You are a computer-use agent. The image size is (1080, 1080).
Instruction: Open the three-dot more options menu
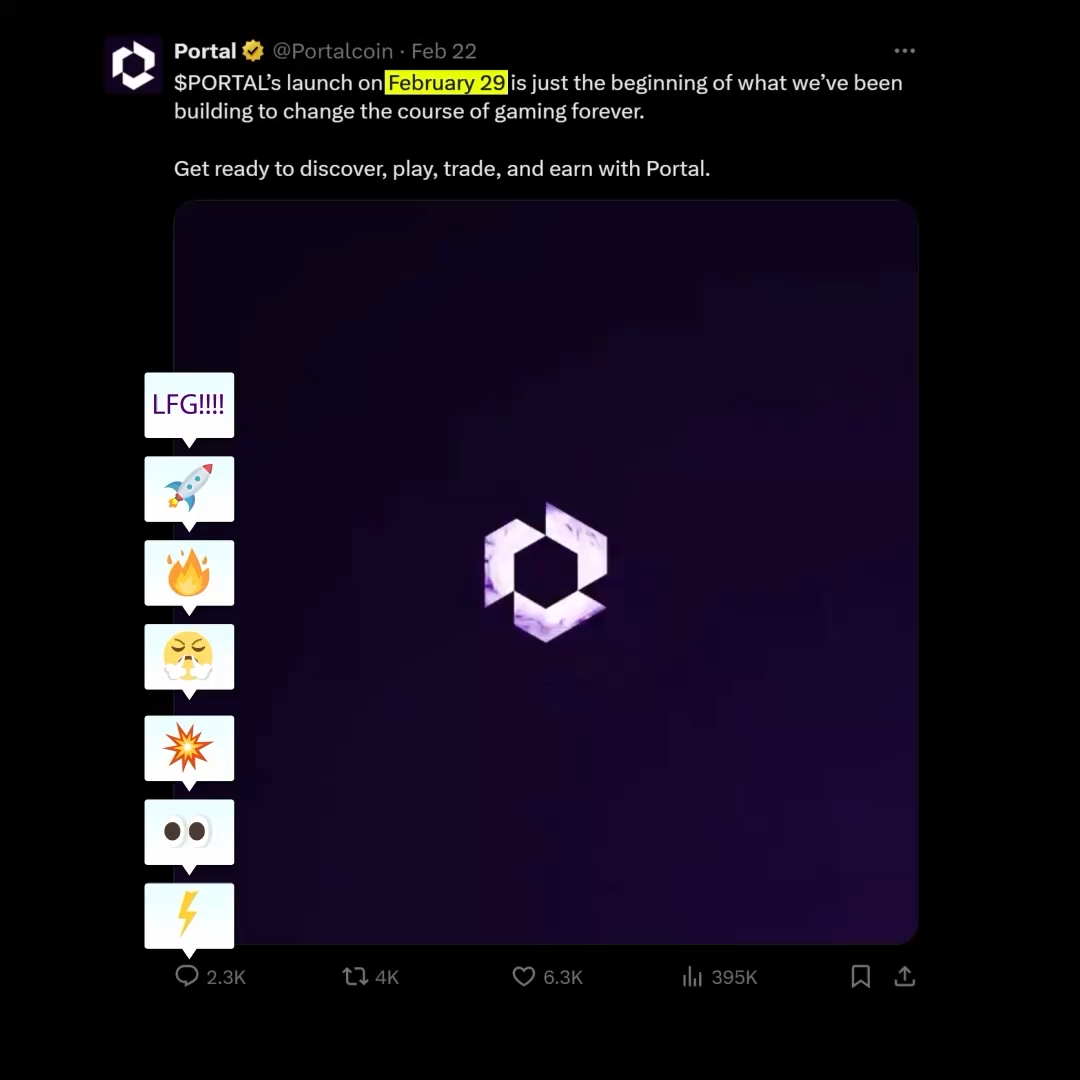coord(904,51)
